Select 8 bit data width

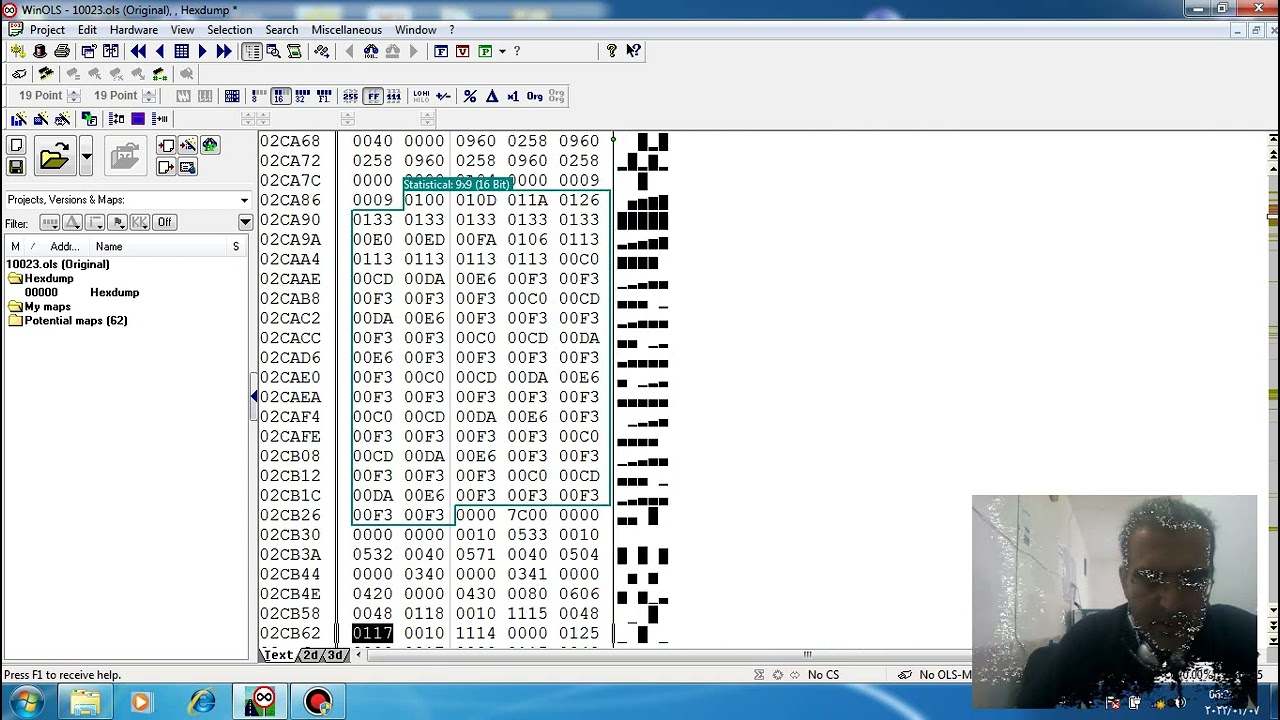tap(258, 96)
